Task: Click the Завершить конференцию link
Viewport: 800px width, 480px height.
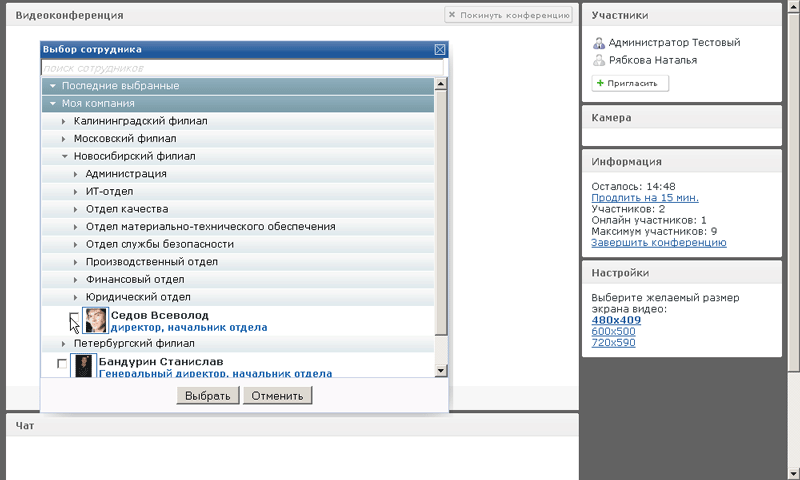Action: coord(659,243)
